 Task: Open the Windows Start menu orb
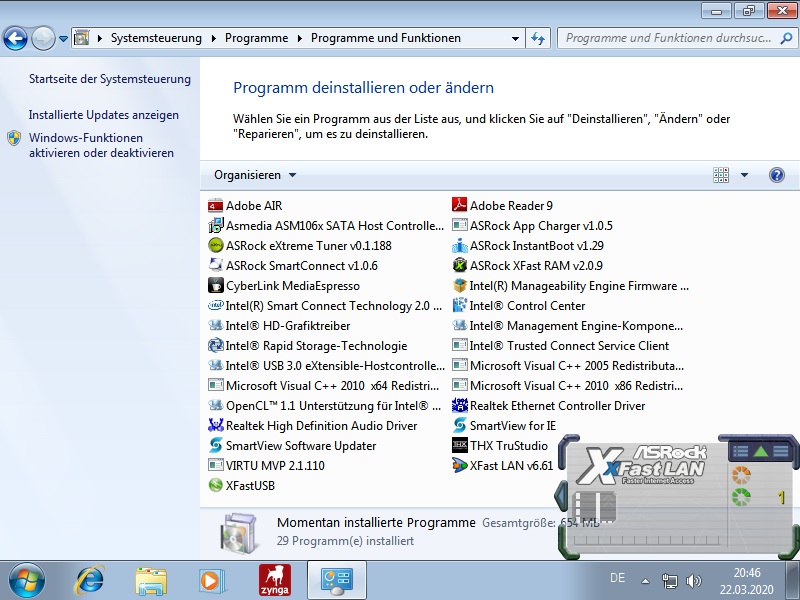click(x=27, y=580)
